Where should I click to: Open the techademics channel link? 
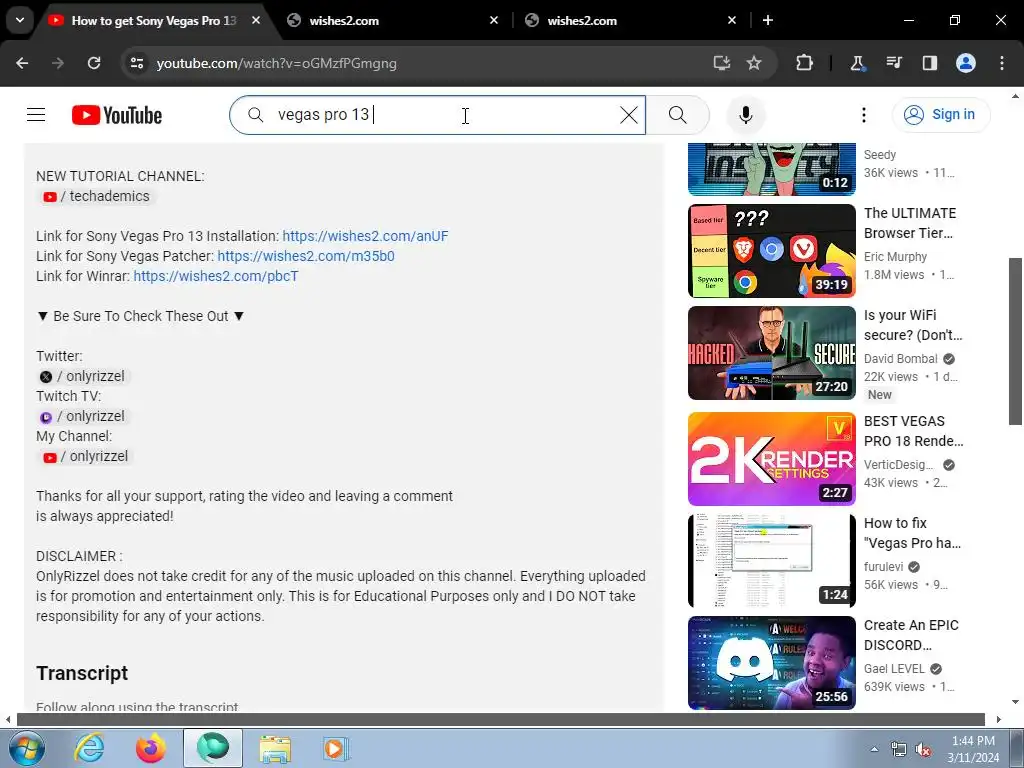[96, 197]
